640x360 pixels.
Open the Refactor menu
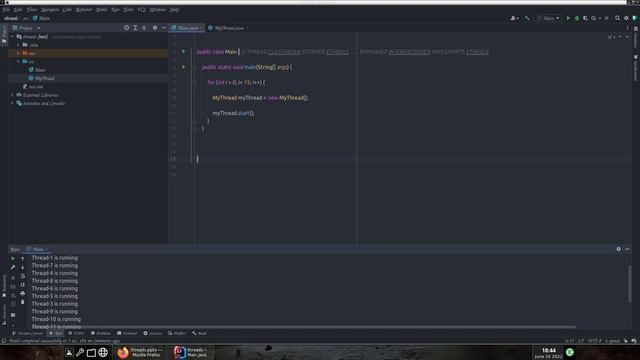pos(84,9)
